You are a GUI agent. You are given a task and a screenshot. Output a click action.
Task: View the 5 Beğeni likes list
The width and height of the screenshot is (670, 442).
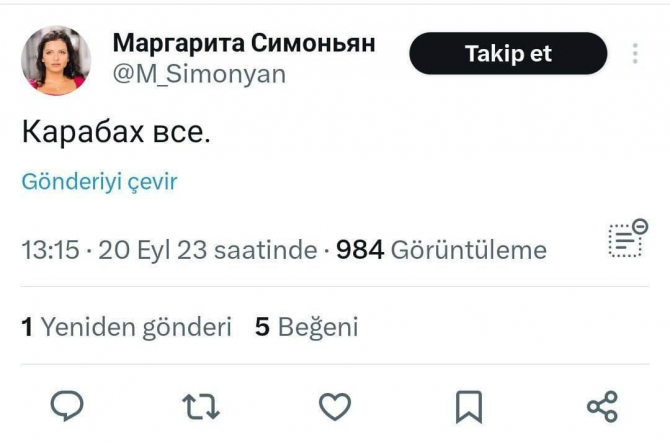coord(306,327)
